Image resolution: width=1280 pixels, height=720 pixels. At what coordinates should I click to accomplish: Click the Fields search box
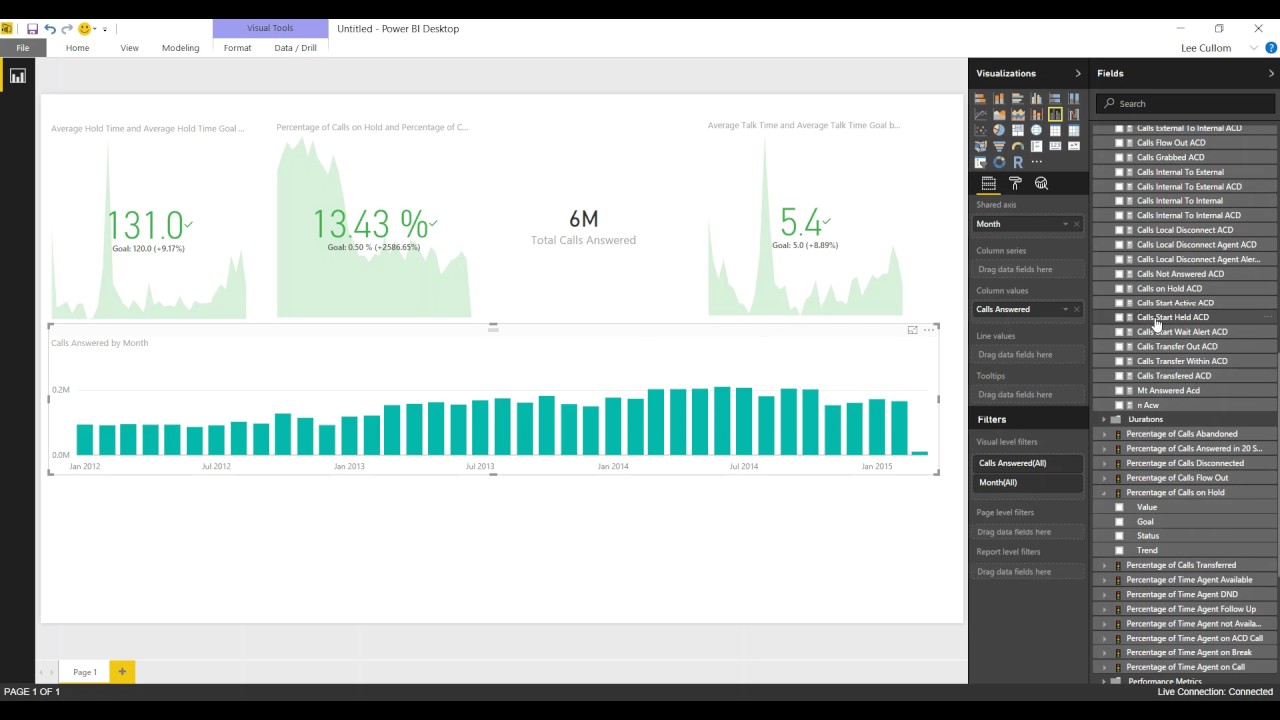tap(1186, 103)
